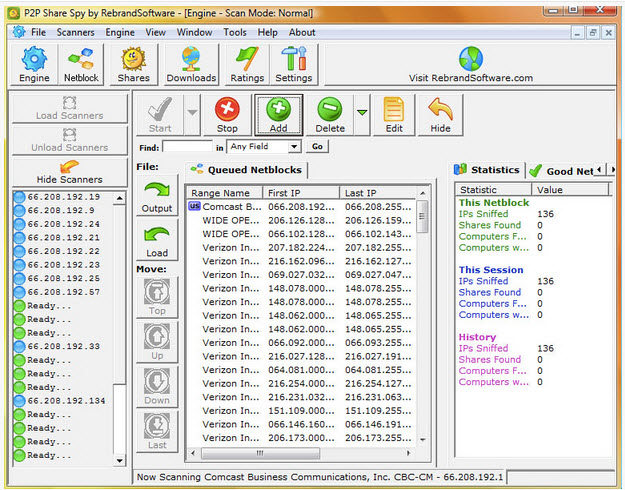
Task: Click the Output file button
Action: pyautogui.click(x=157, y=196)
